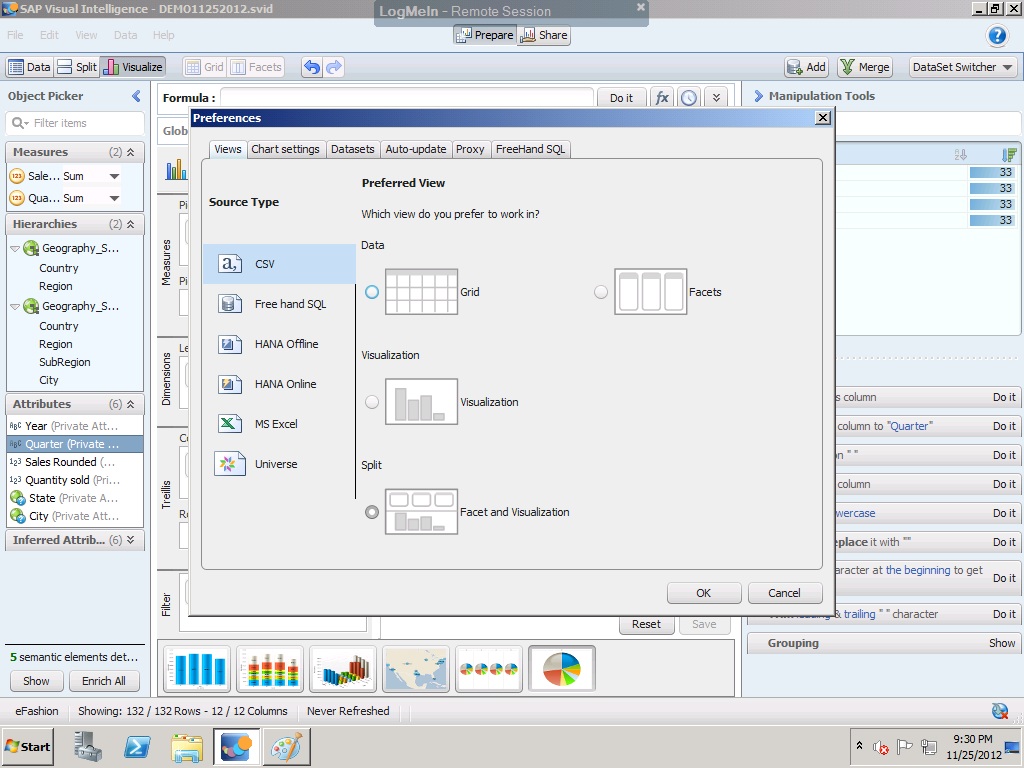The image size is (1024, 768).
Task: Choose the 3D column chart type
Action: pyautogui.click(x=343, y=669)
